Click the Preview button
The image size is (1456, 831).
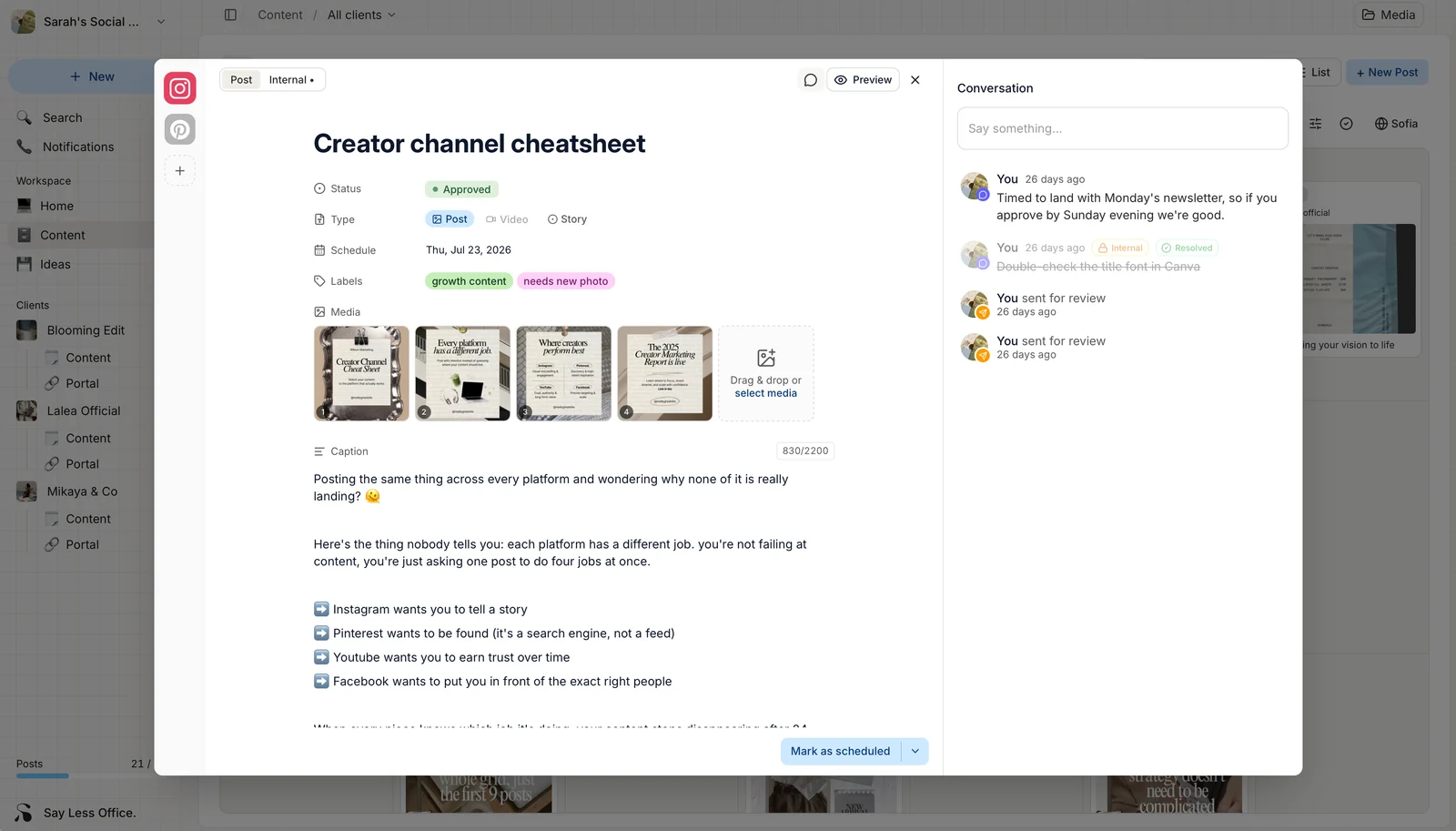coord(863,80)
